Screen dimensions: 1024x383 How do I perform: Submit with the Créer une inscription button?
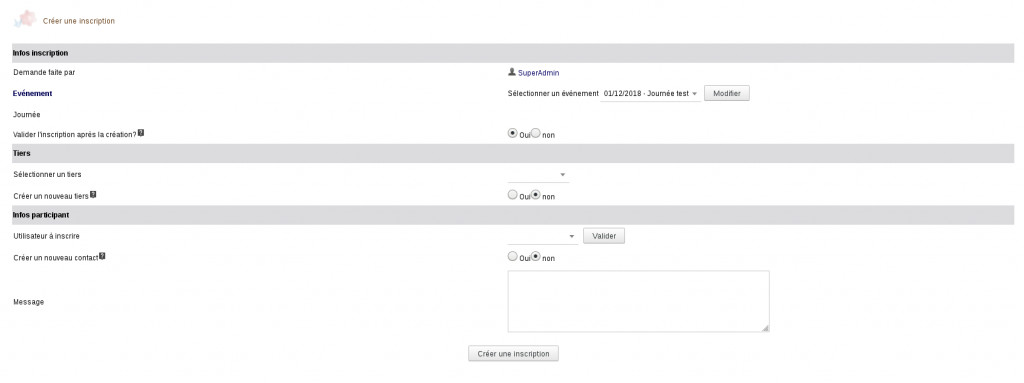tap(513, 354)
